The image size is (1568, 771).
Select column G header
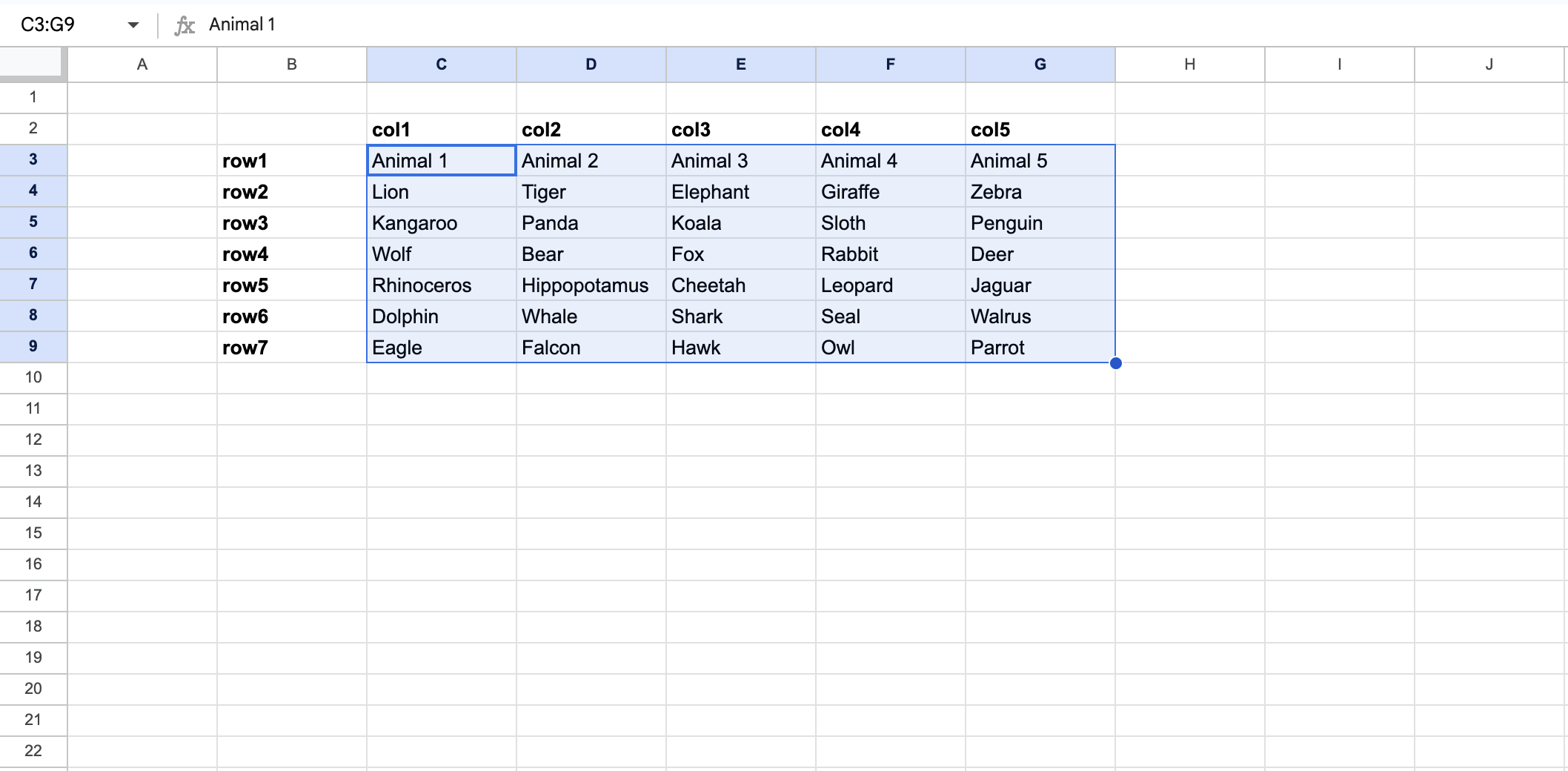pyautogui.click(x=1040, y=64)
